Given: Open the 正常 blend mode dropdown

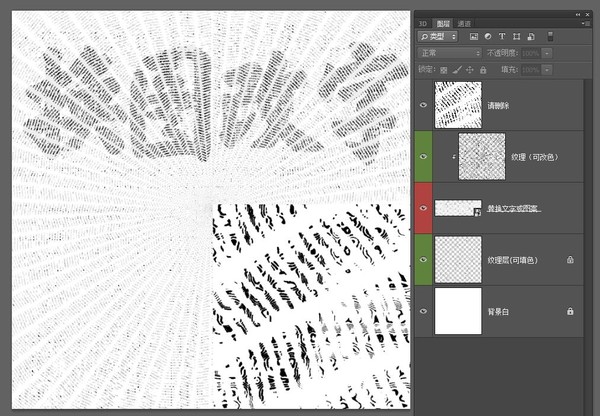Looking at the screenshot, I should [450, 53].
